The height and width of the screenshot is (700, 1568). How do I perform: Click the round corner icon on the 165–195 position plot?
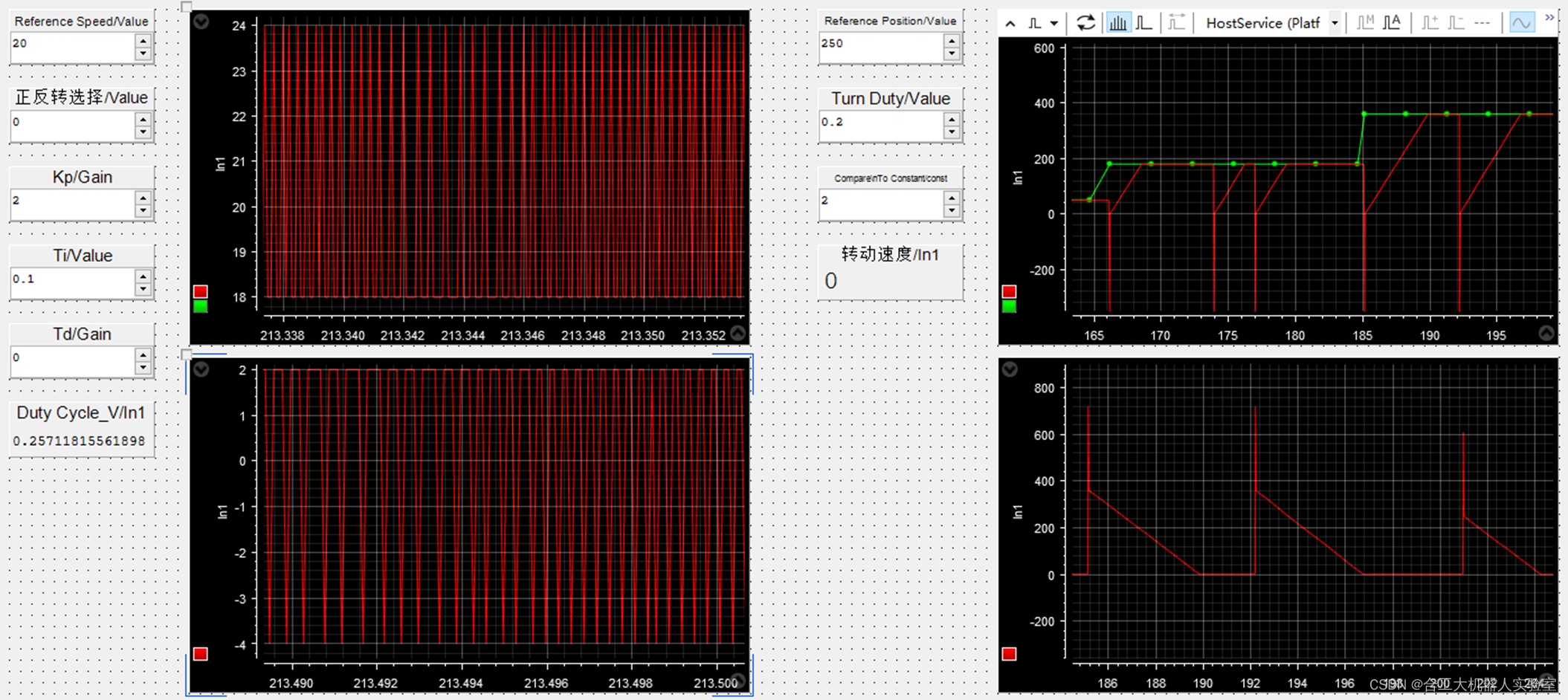pos(1546,333)
